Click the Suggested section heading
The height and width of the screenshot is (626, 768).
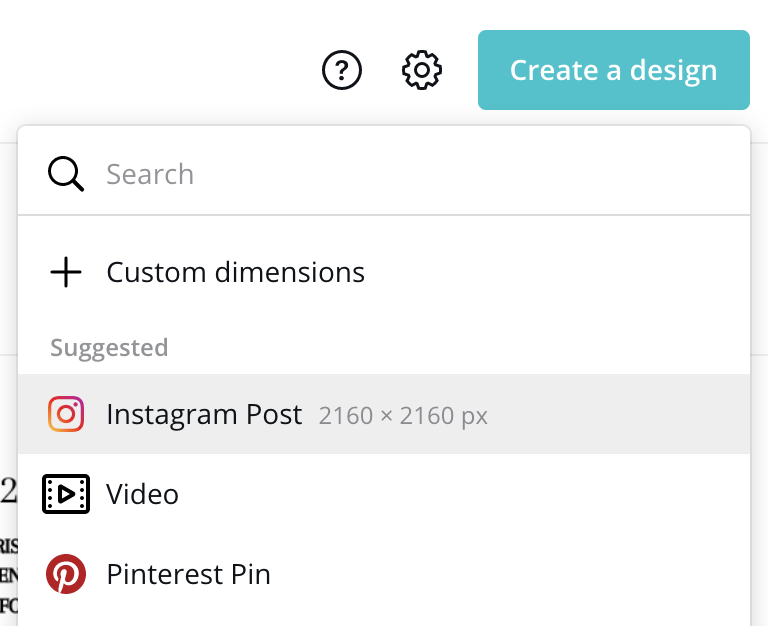[x=109, y=348]
